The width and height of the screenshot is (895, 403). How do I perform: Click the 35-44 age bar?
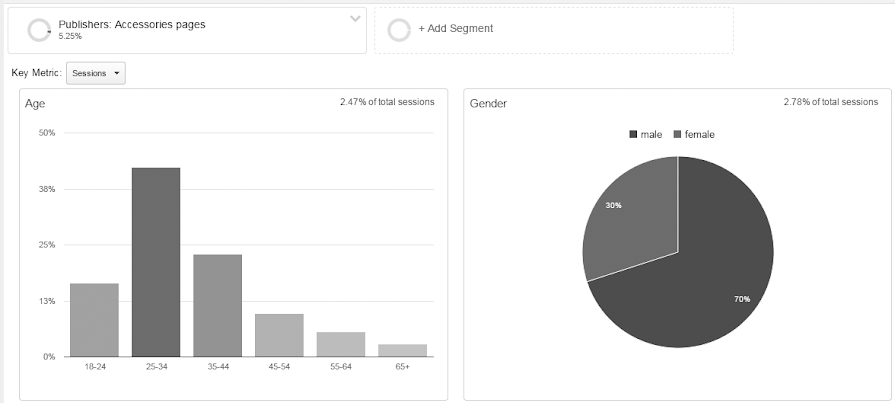218,305
